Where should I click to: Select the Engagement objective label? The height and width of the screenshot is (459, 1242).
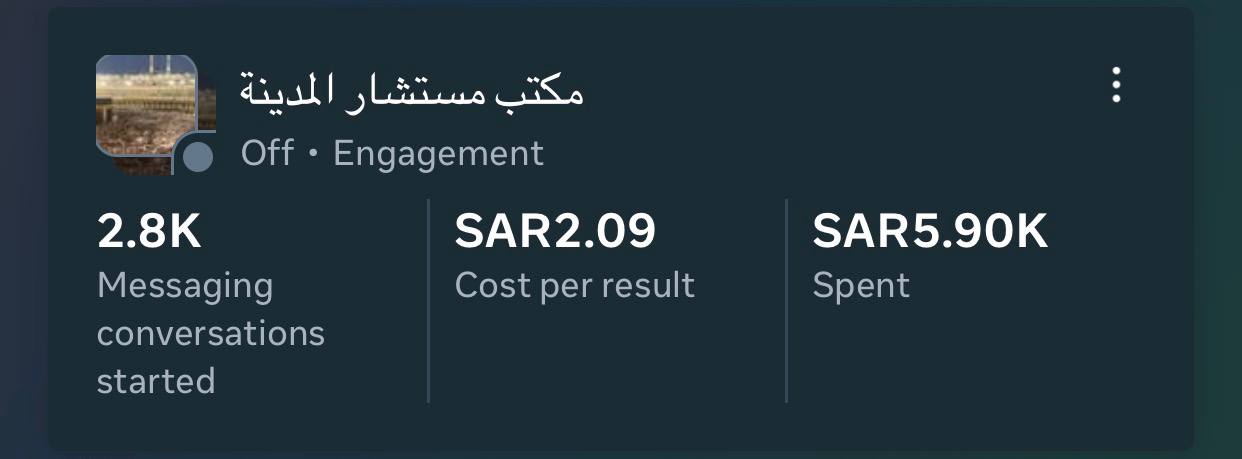[438, 153]
